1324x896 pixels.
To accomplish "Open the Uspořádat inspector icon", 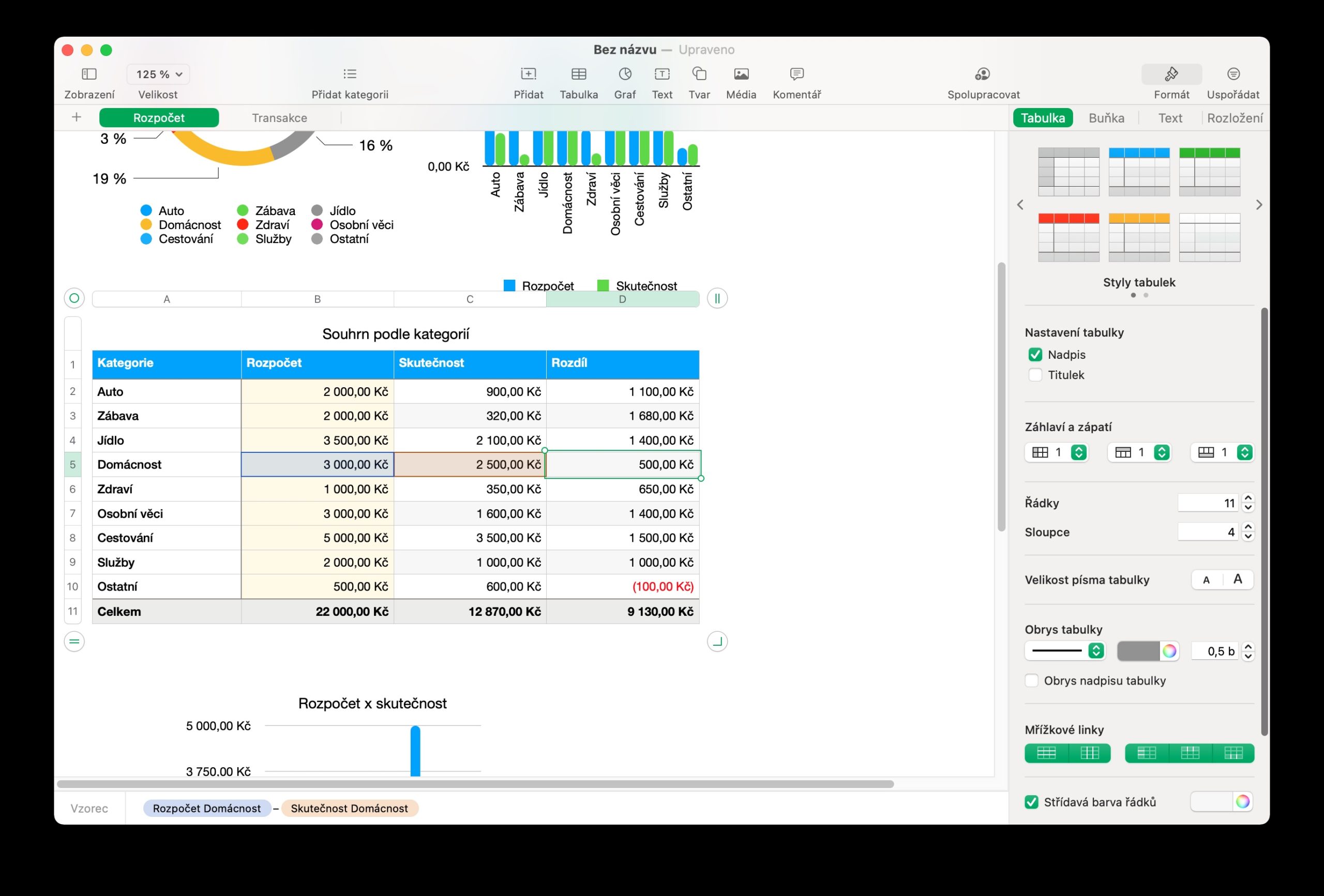I will tap(1233, 74).
